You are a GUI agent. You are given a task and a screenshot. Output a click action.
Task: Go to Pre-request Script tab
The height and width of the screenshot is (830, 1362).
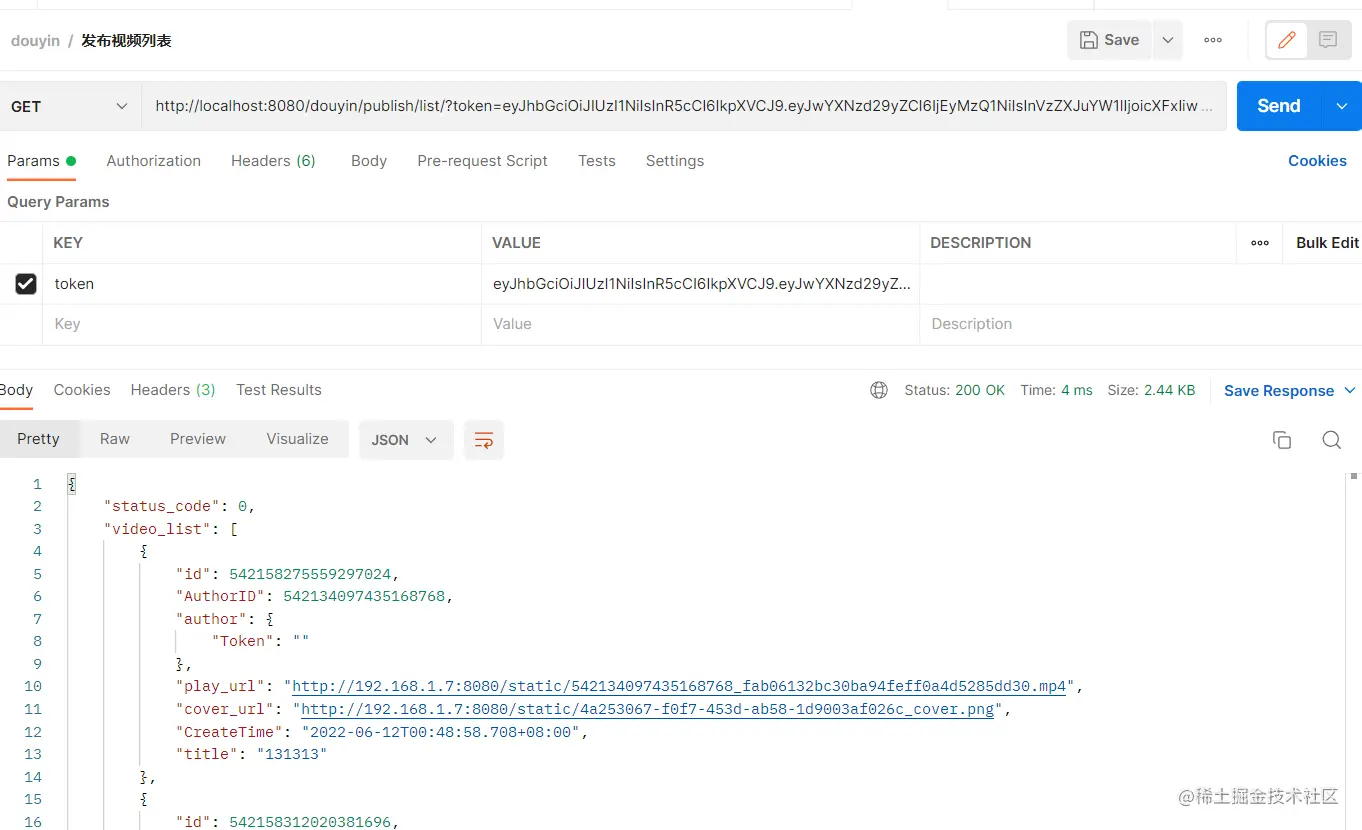point(482,161)
